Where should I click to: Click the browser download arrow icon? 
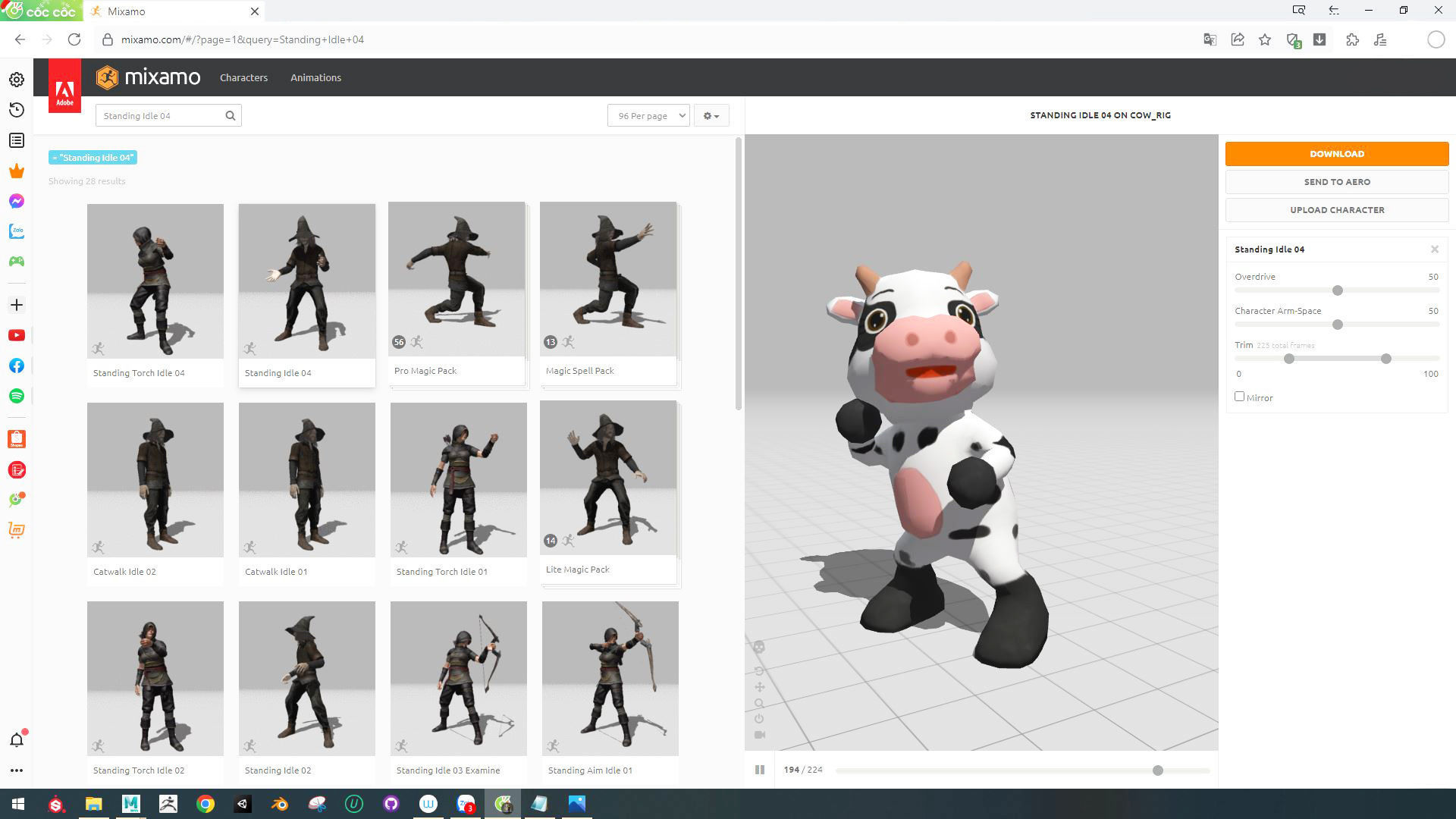coord(1319,39)
